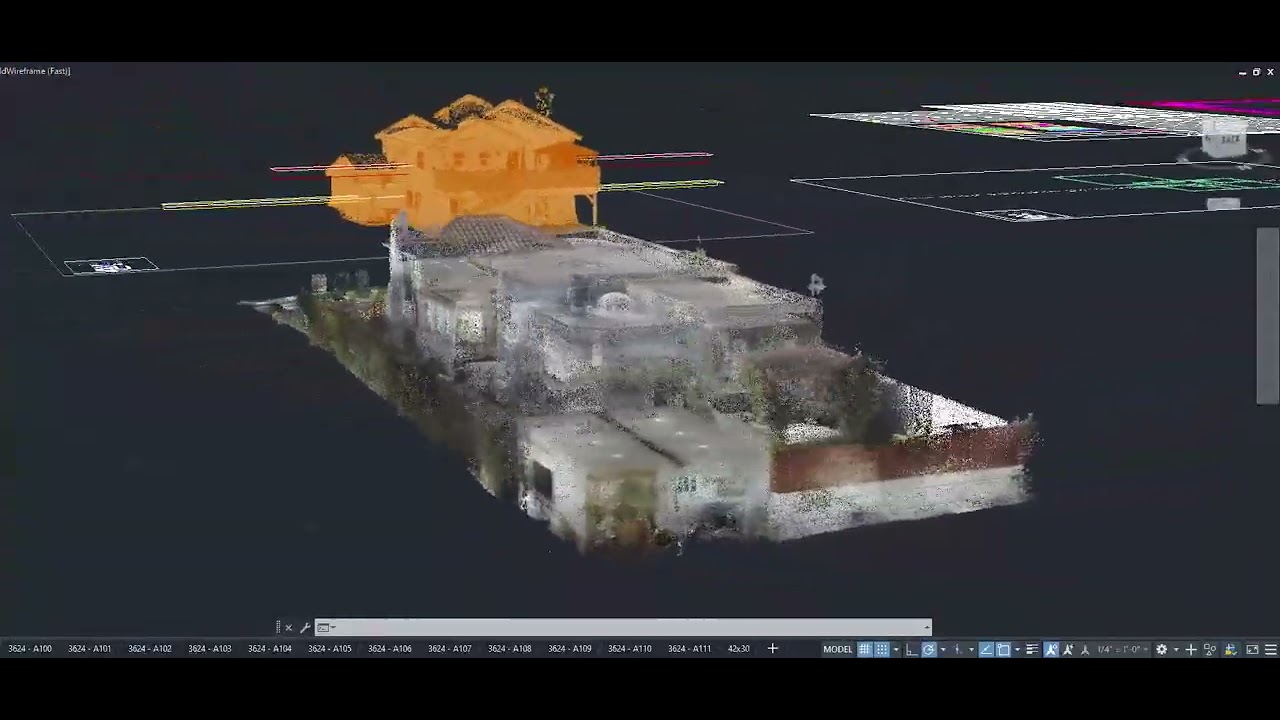This screenshot has height=720, width=1280.
Task: Open layout tab 3624 - A100
Action: 30,649
